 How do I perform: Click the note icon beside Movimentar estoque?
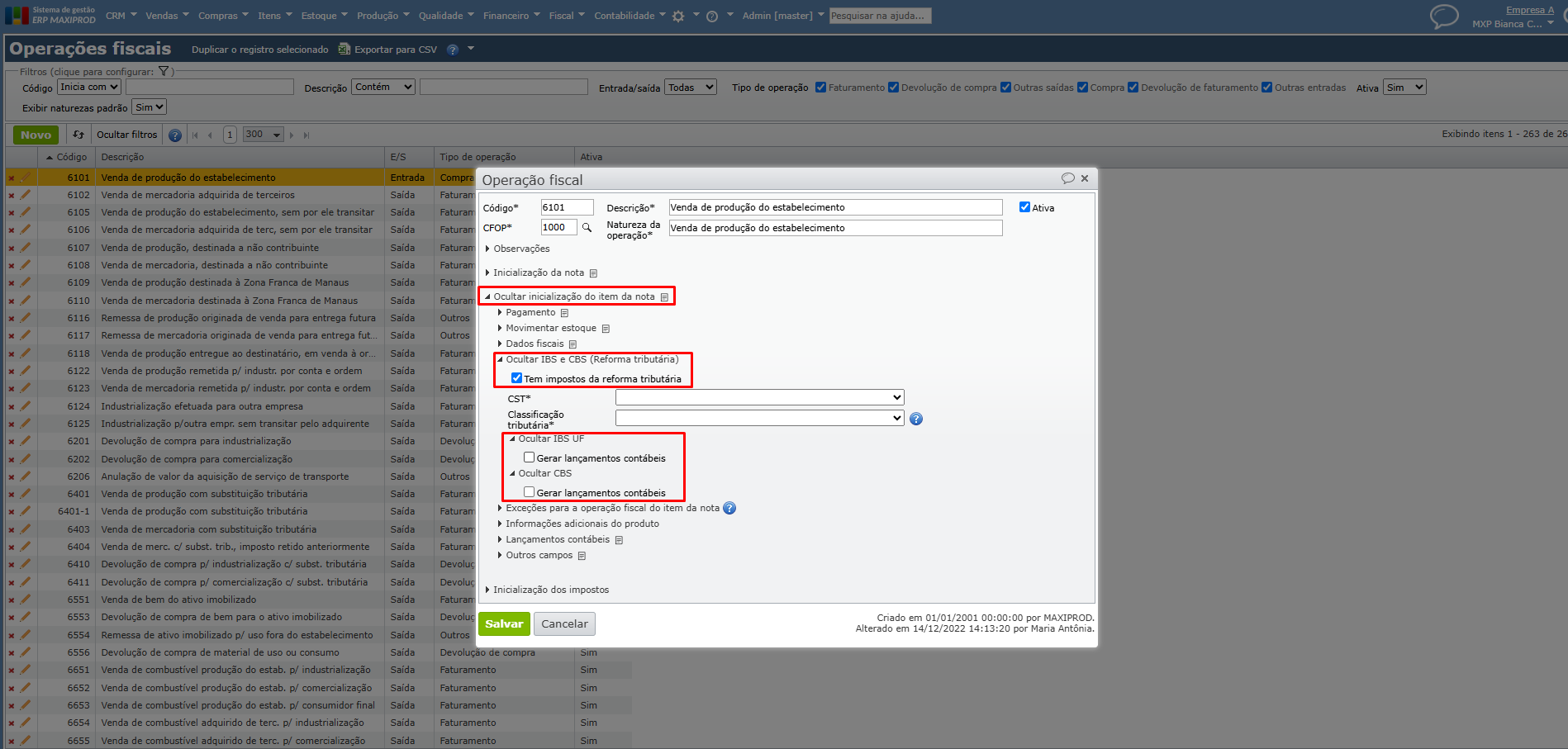click(606, 329)
